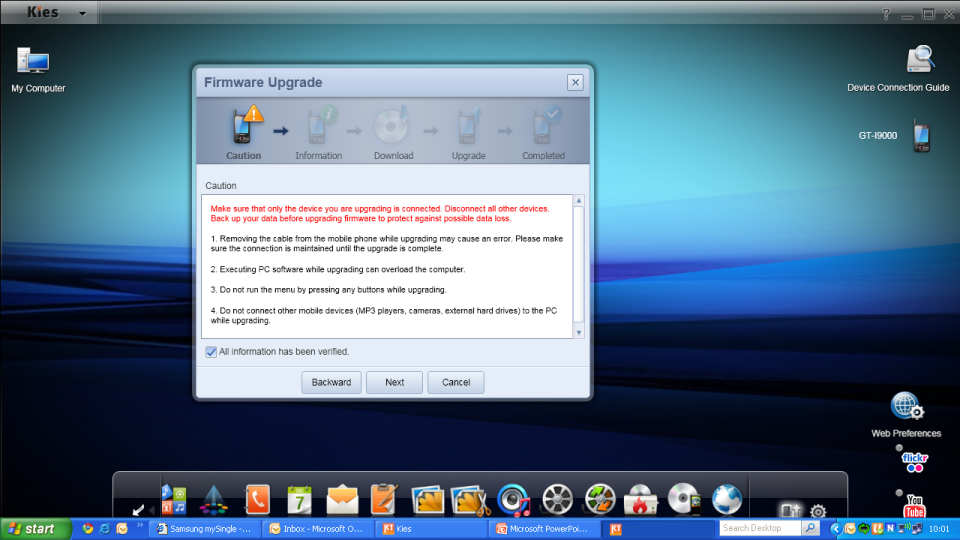The width and height of the screenshot is (960, 540).
Task: Open the envelope message icon in dock
Action: point(342,498)
